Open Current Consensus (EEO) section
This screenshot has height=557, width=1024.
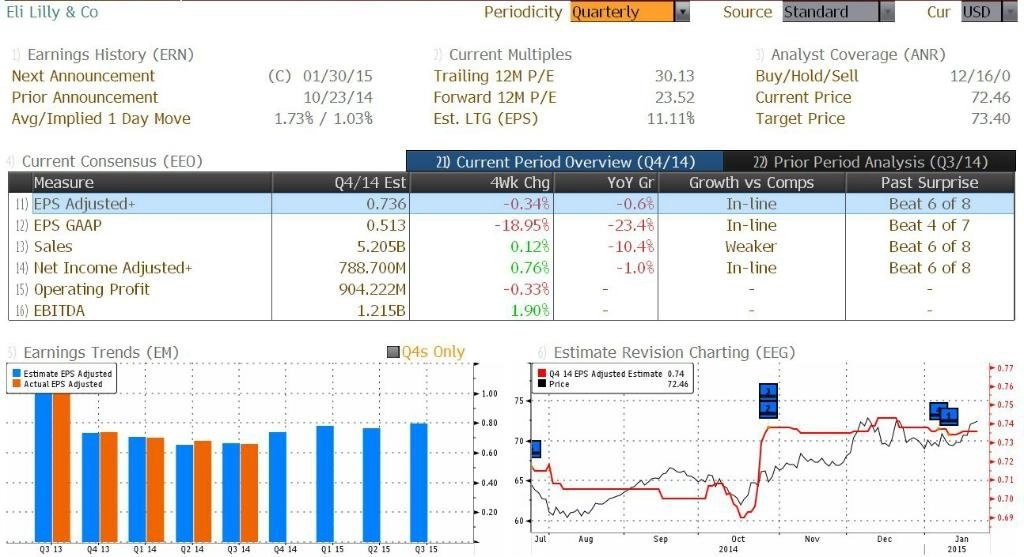coord(112,161)
